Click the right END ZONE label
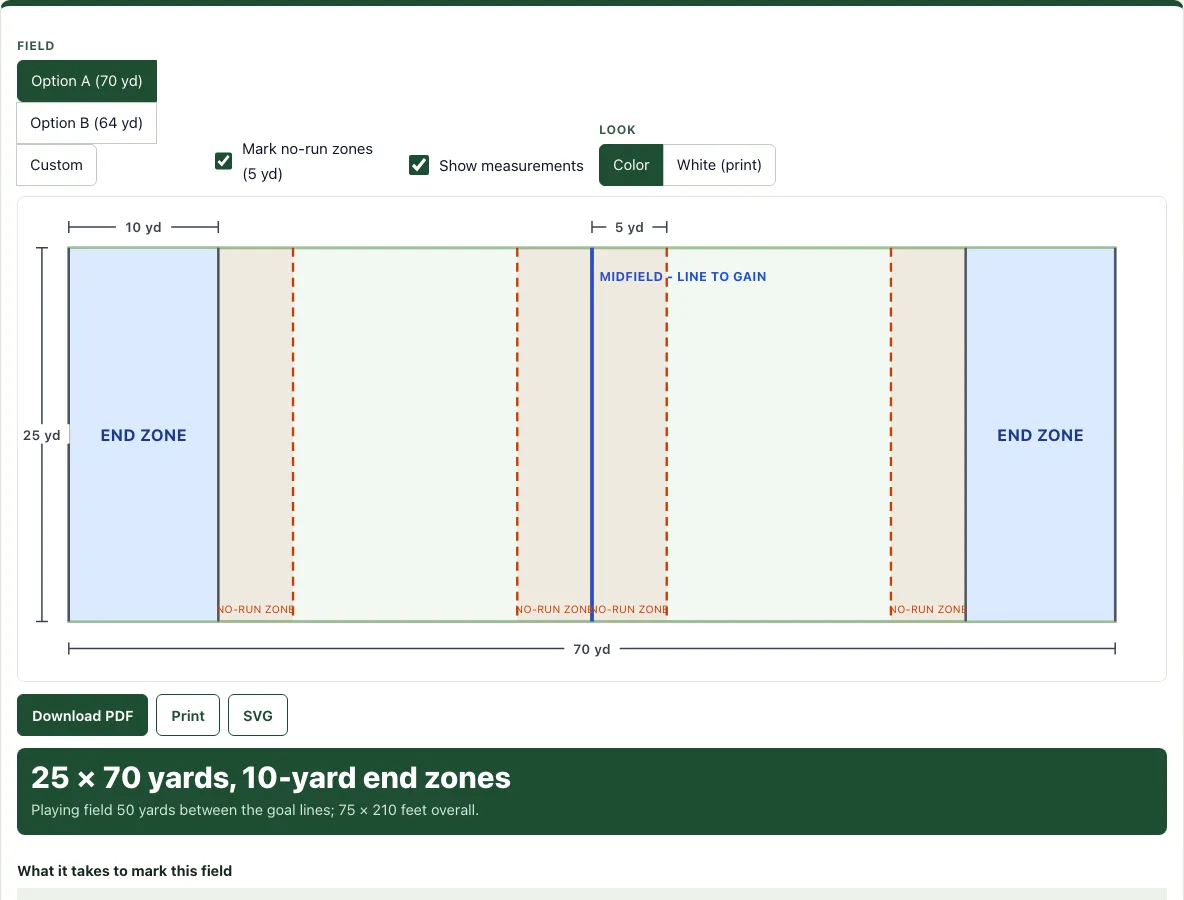The image size is (1184, 900). click(1041, 435)
